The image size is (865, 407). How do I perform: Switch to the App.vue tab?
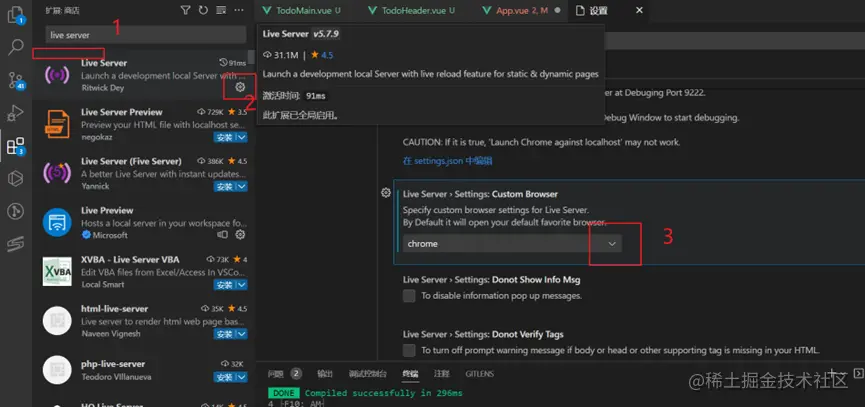pyautogui.click(x=521, y=10)
